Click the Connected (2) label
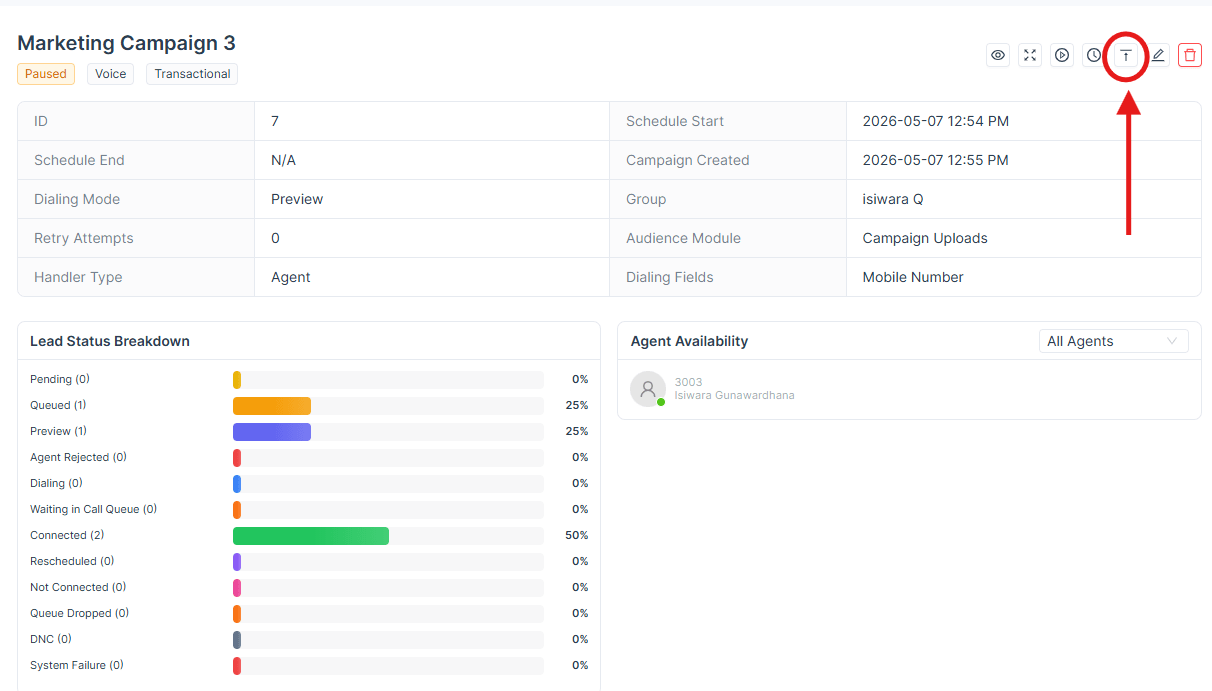The image size is (1212, 691). click(x=67, y=535)
